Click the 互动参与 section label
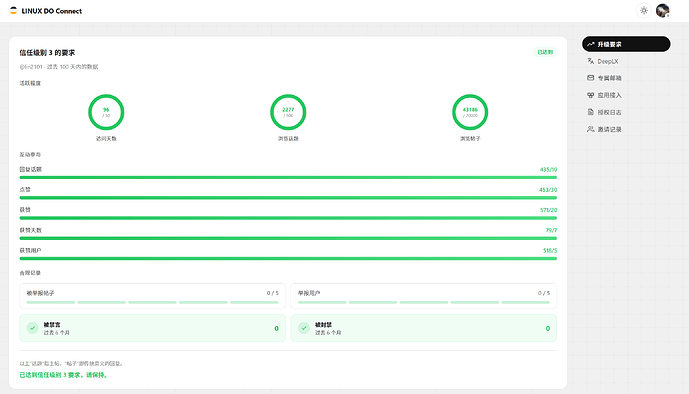689x394 pixels. [30, 155]
